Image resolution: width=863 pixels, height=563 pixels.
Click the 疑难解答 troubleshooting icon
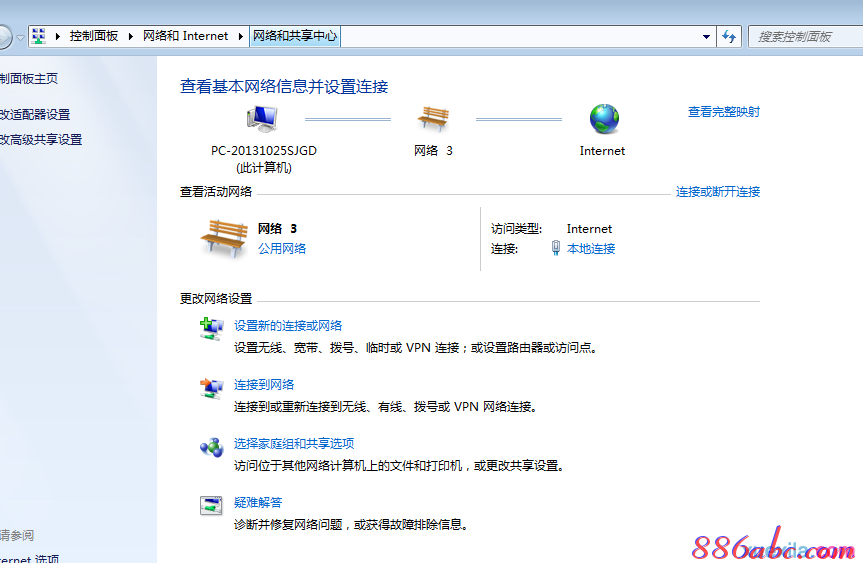point(211,505)
